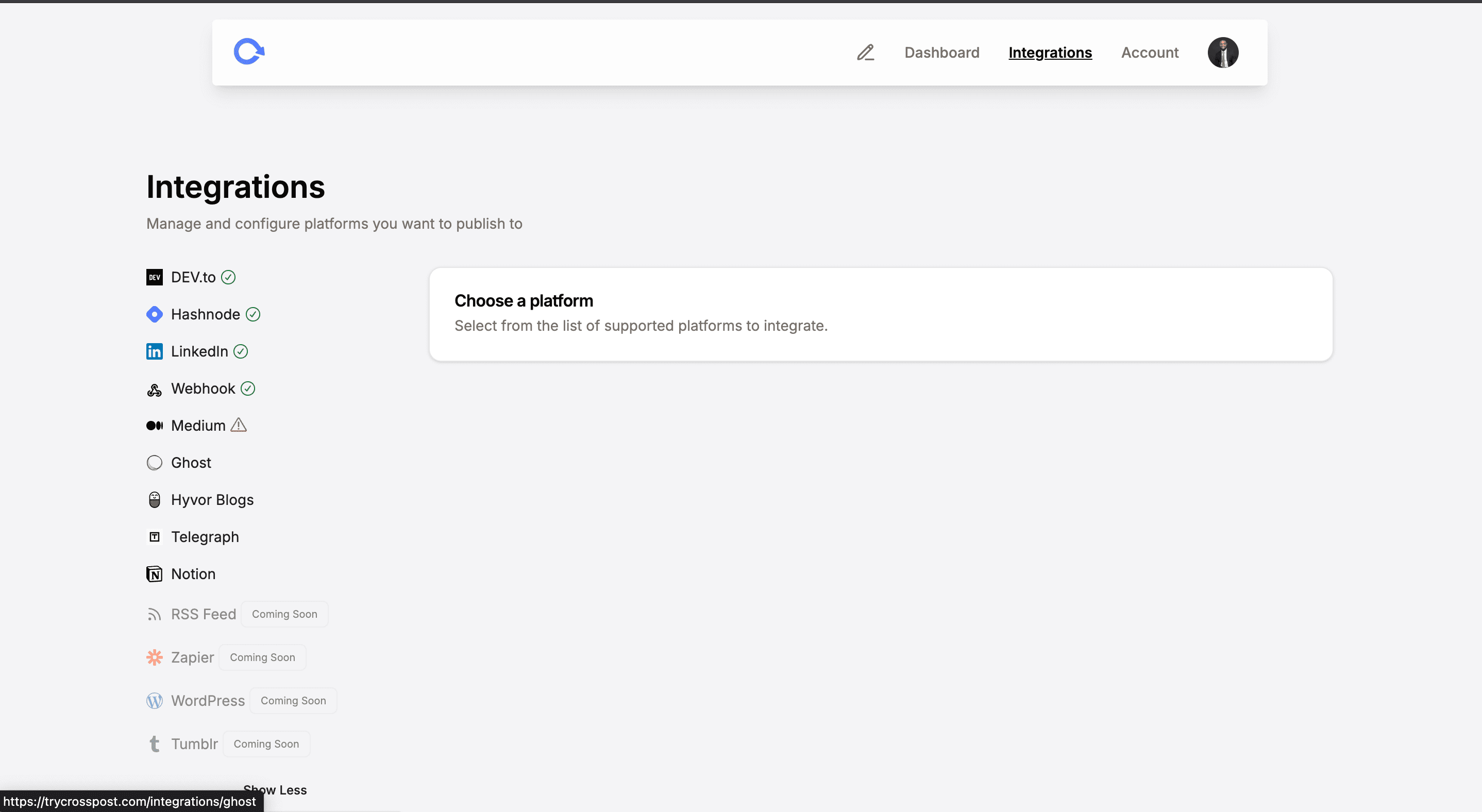Click the WordPress logo icon
Image resolution: width=1482 pixels, height=812 pixels.
[x=154, y=700]
